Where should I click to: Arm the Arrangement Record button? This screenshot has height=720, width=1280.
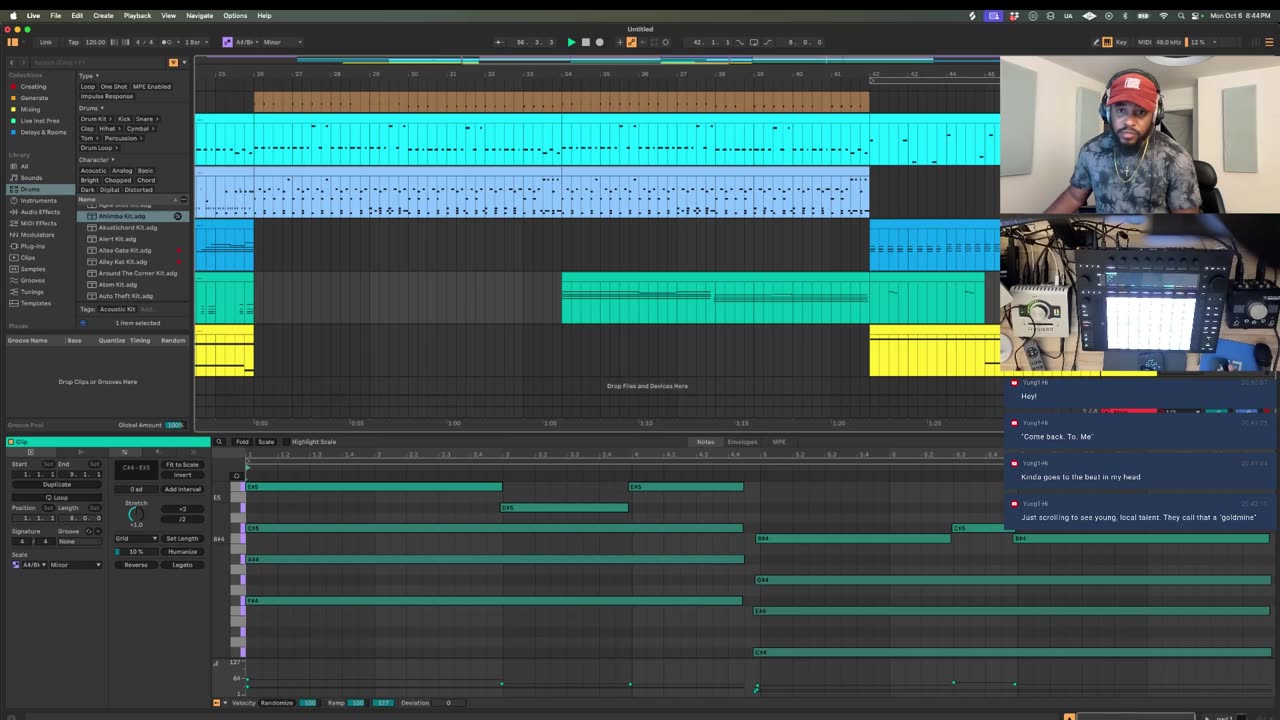pos(599,42)
